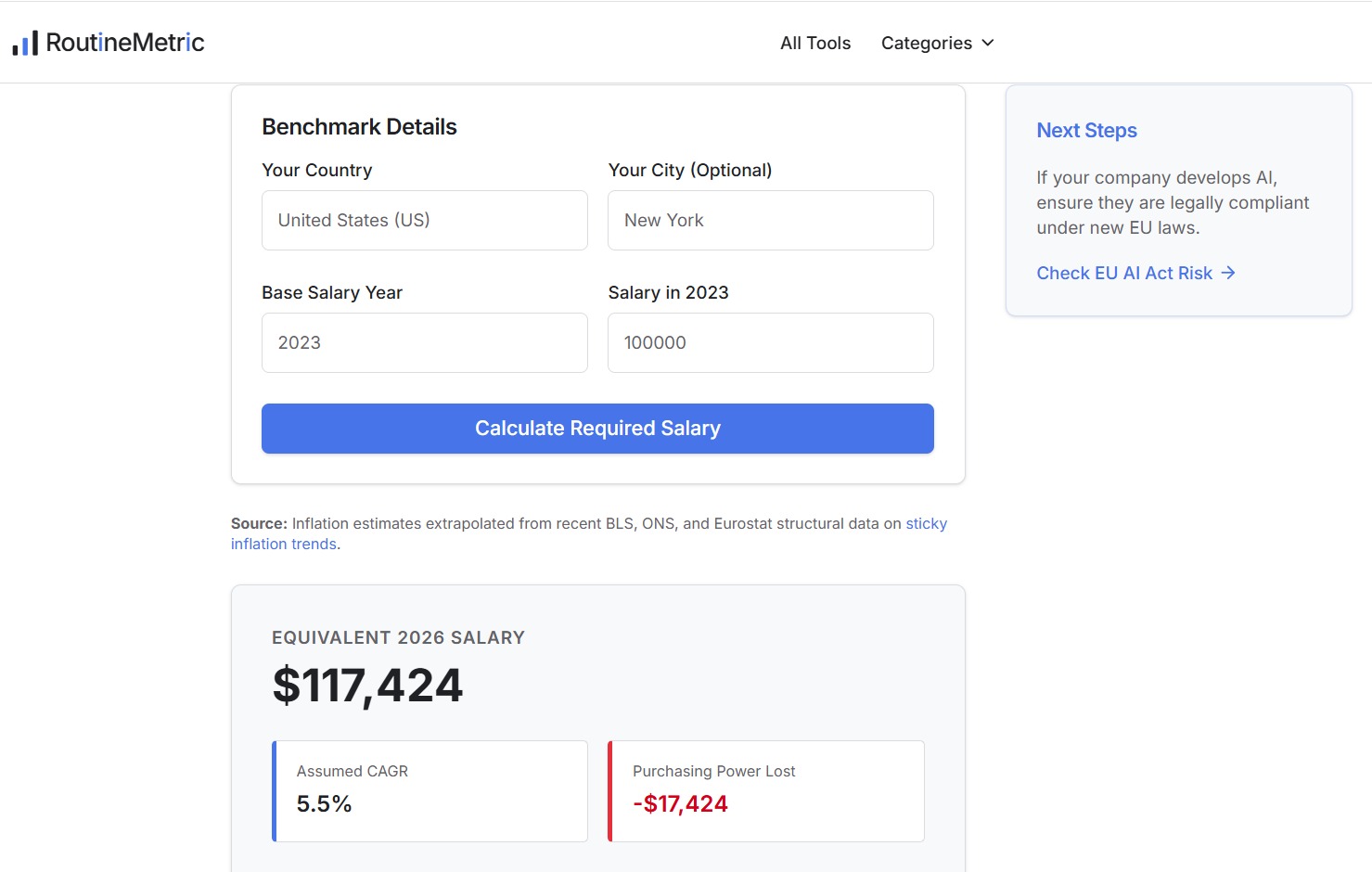Click the RoutineMetric bar chart logo icon
The height and width of the screenshot is (872, 1372).
coord(25,43)
